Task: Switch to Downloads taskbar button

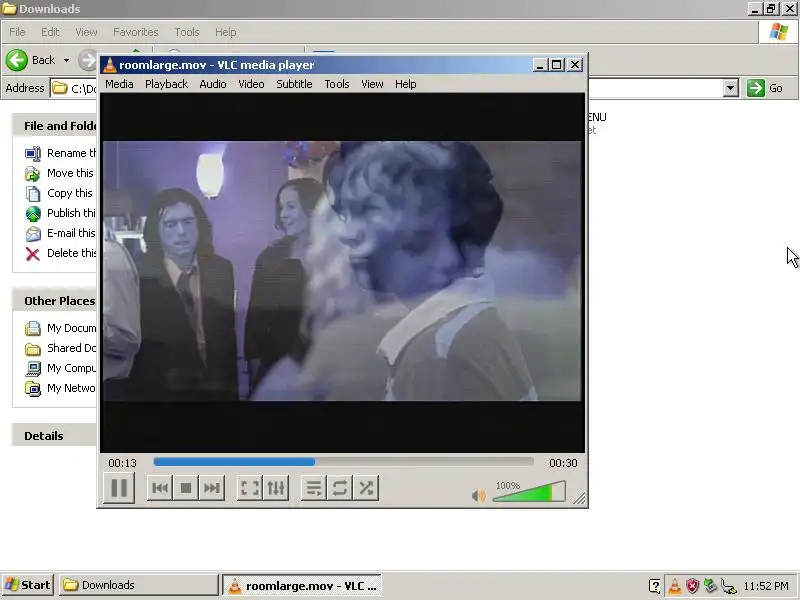Action: (139, 585)
